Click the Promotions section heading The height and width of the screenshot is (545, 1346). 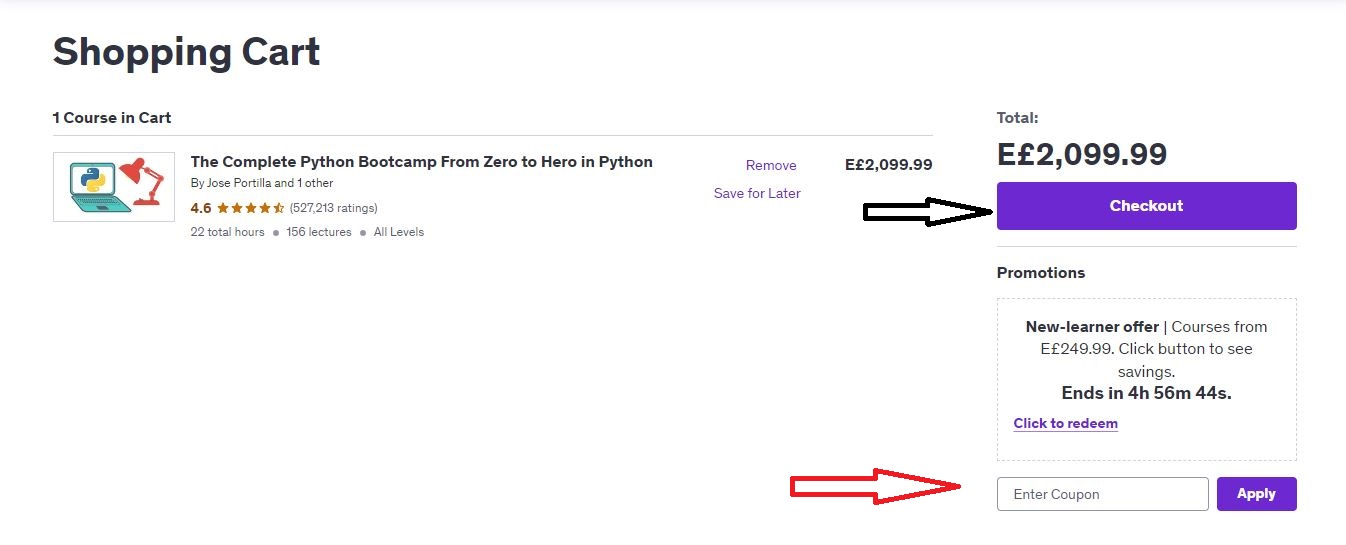[1041, 272]
